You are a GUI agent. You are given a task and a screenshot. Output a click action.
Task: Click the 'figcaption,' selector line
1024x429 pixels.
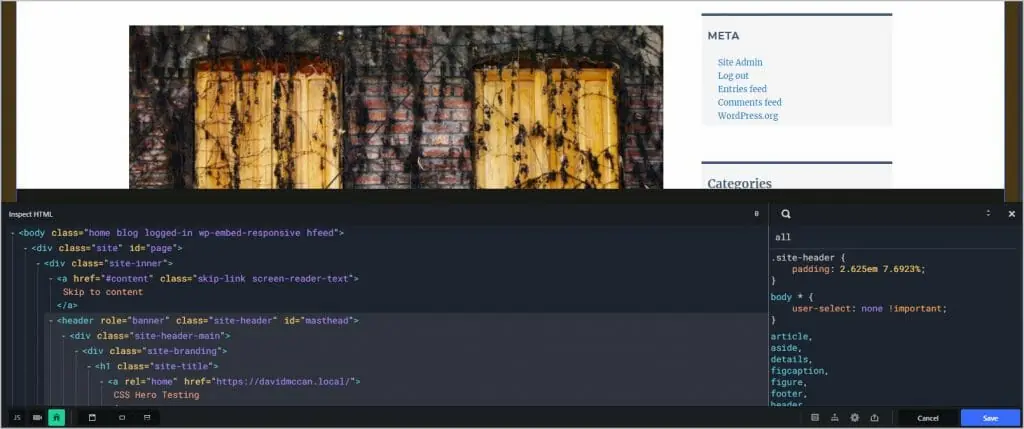pos(799,371)
